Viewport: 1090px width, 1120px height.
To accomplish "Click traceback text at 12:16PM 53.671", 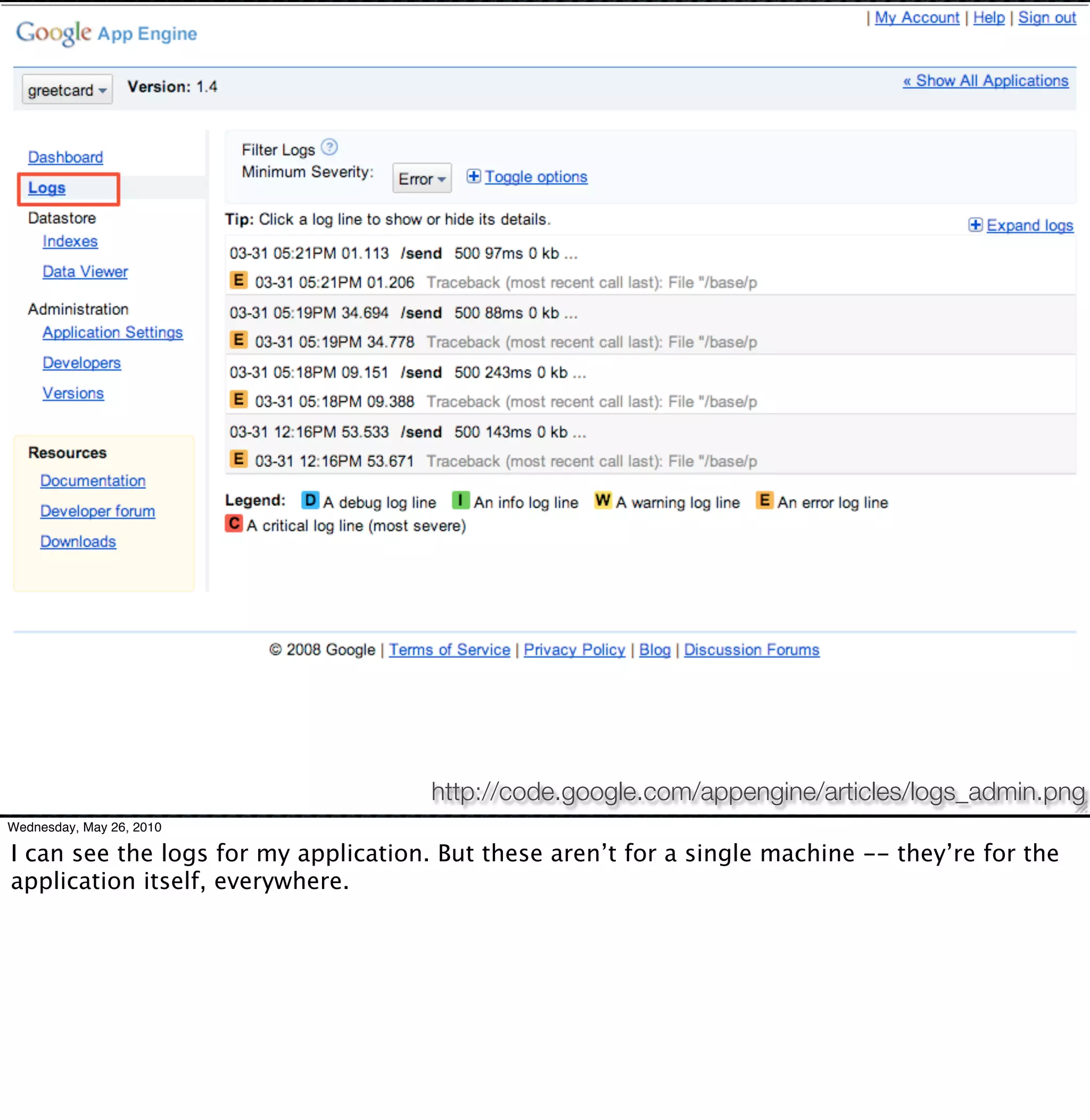I will 592,461.
